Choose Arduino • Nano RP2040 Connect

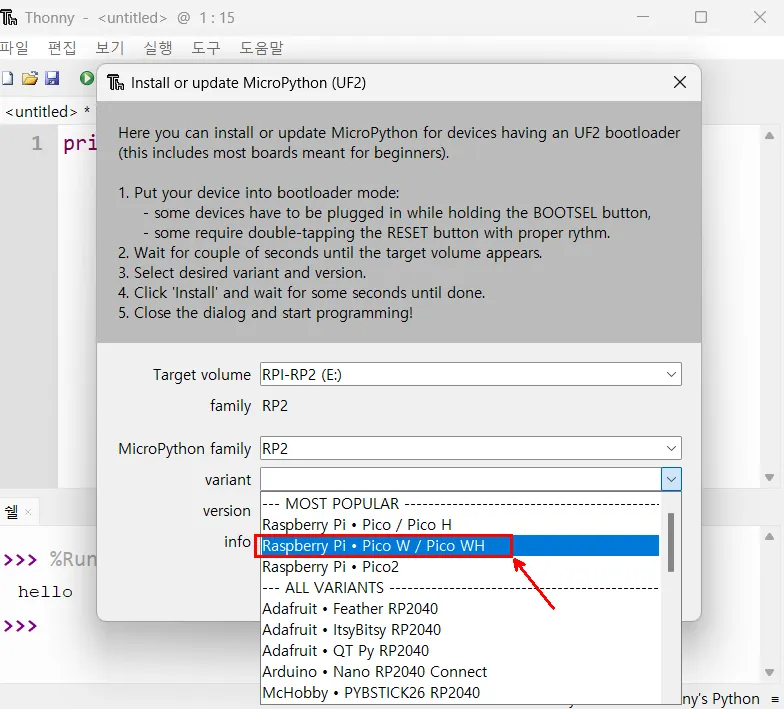(x=460, y=672)
